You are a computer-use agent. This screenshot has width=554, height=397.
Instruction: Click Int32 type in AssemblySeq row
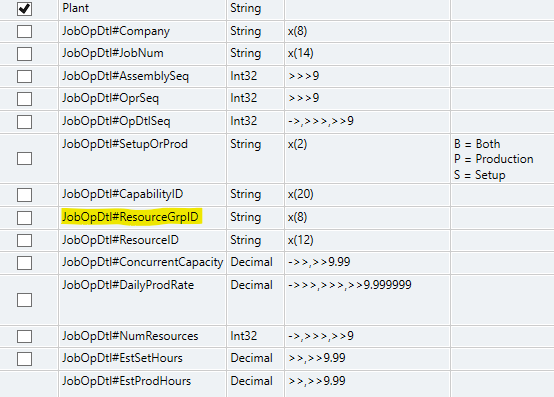tap(244, 76)
